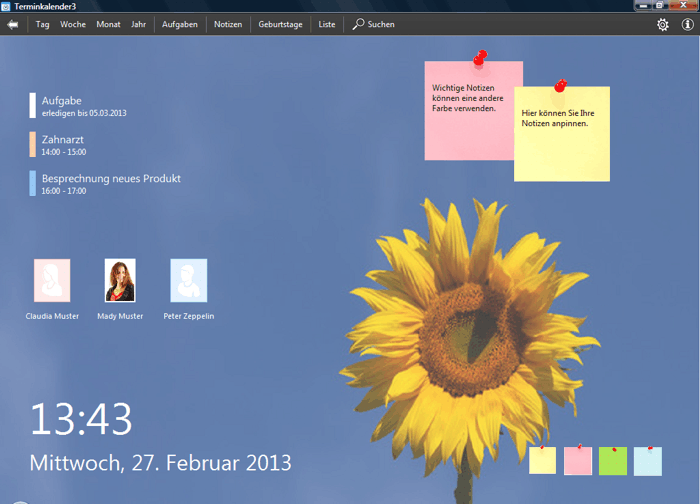
Task: Click the pink note about Wichtige Notizen
Action: point(466,112)
